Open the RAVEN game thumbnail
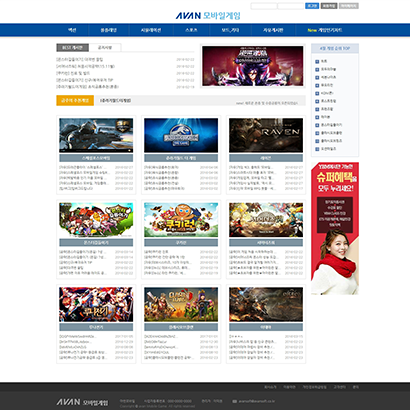The image size is (410, 410). click(266, 135)
